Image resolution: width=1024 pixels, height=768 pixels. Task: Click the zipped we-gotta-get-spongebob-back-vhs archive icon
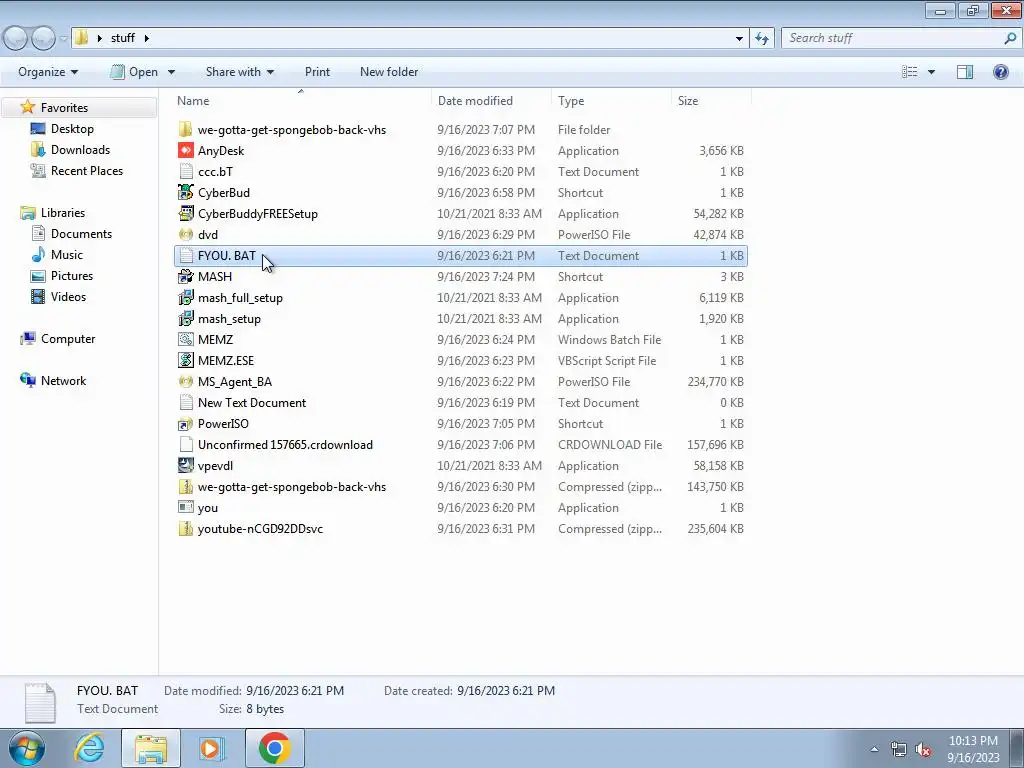[x=185, y=487]
